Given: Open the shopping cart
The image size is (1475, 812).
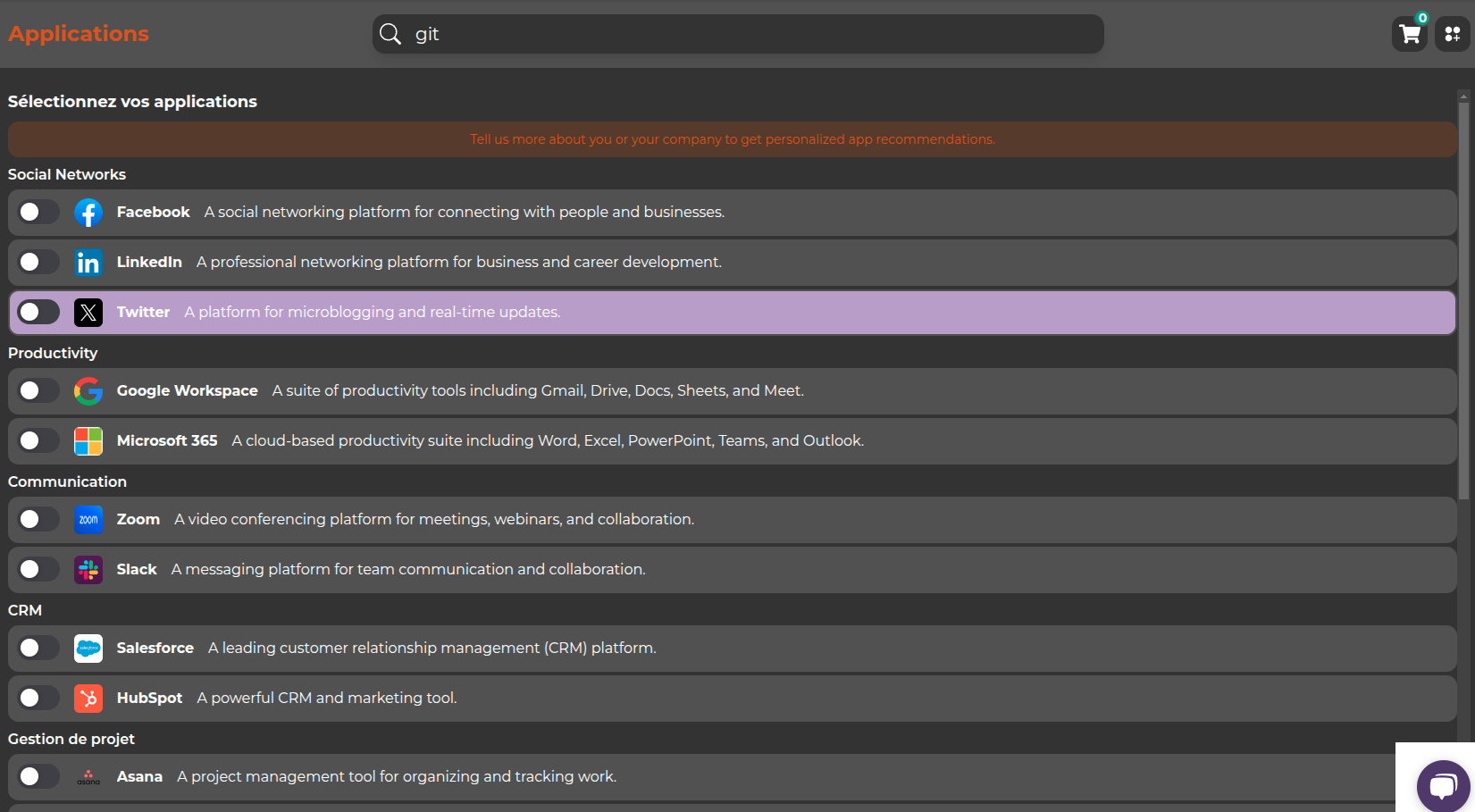Looking at the screenshot, I should (1410, 35).
